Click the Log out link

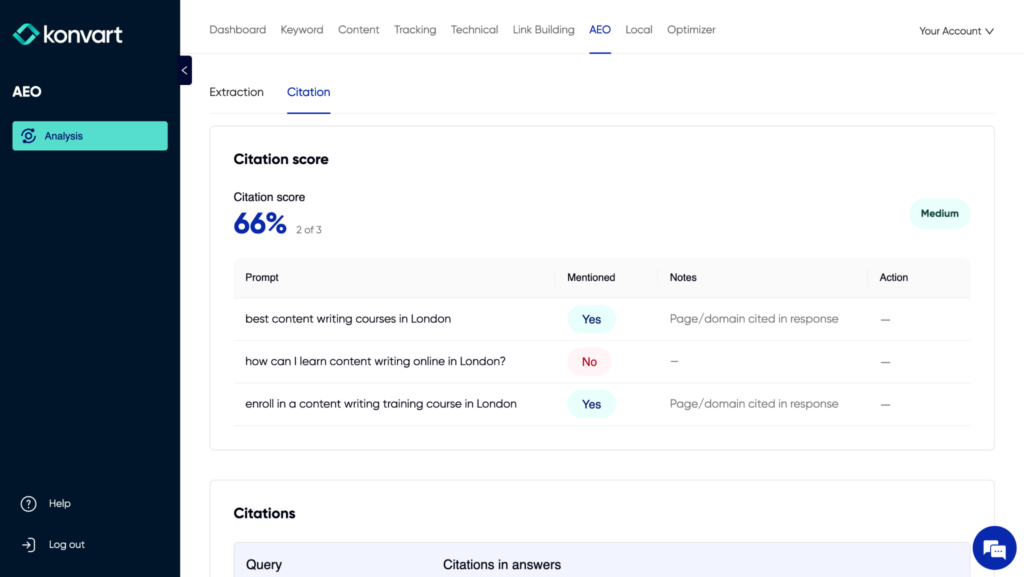click(x=67, y=544)
